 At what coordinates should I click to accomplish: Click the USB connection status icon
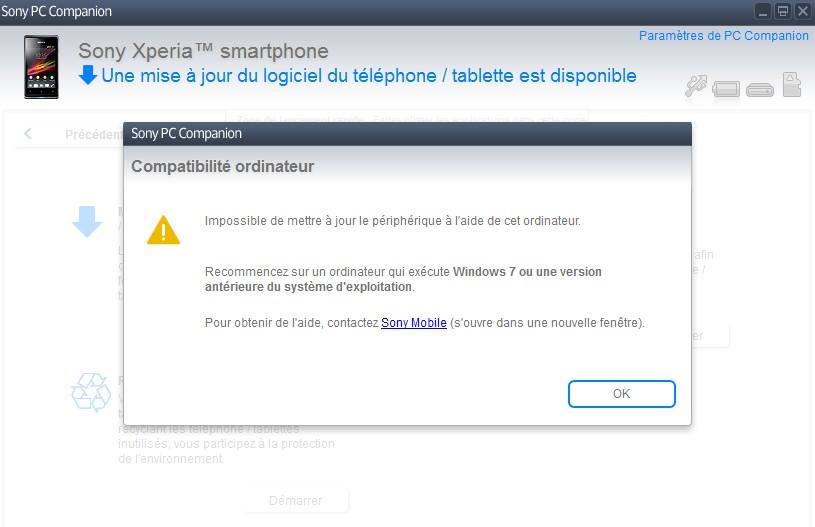pyautogui.click(x=696, y=86)
